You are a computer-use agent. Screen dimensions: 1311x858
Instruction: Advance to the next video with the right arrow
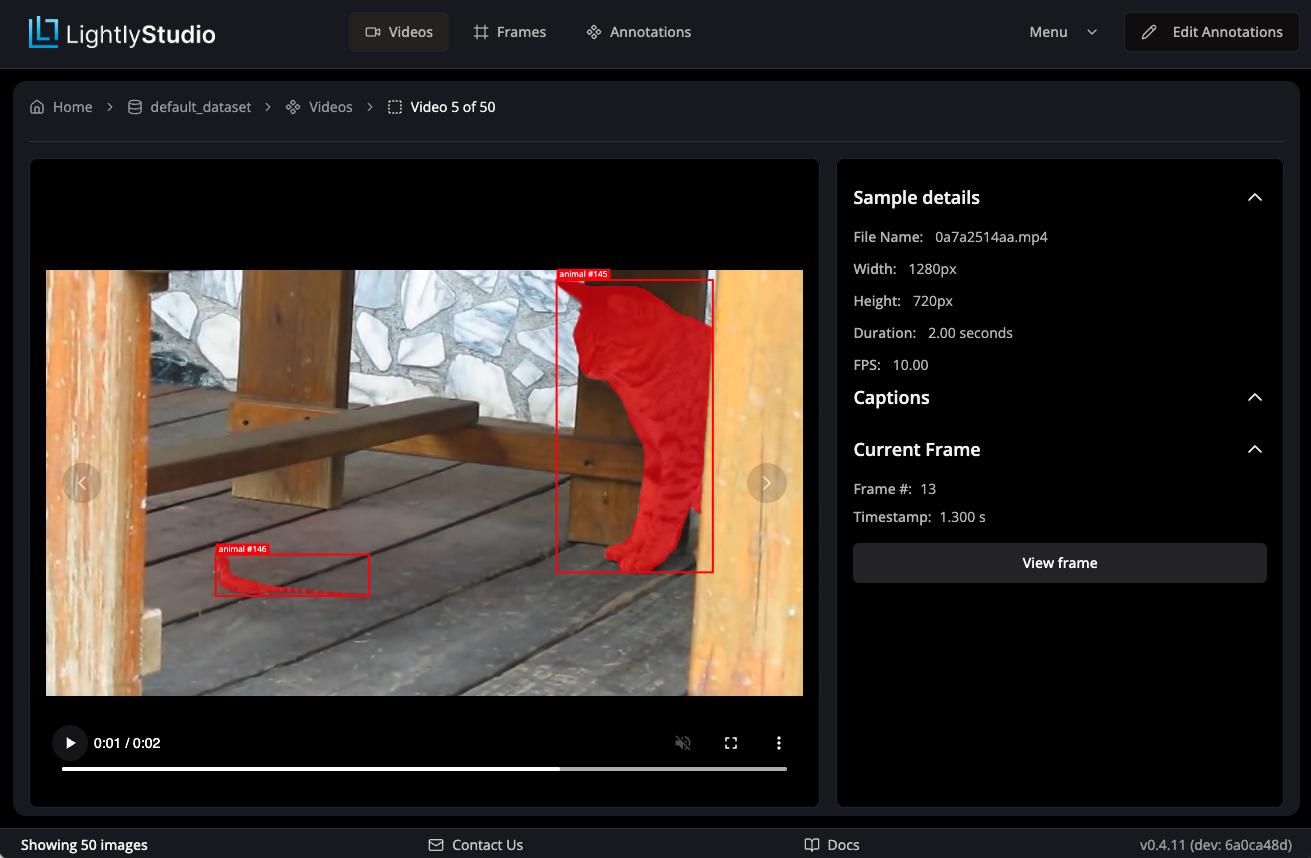pos(766,483)
